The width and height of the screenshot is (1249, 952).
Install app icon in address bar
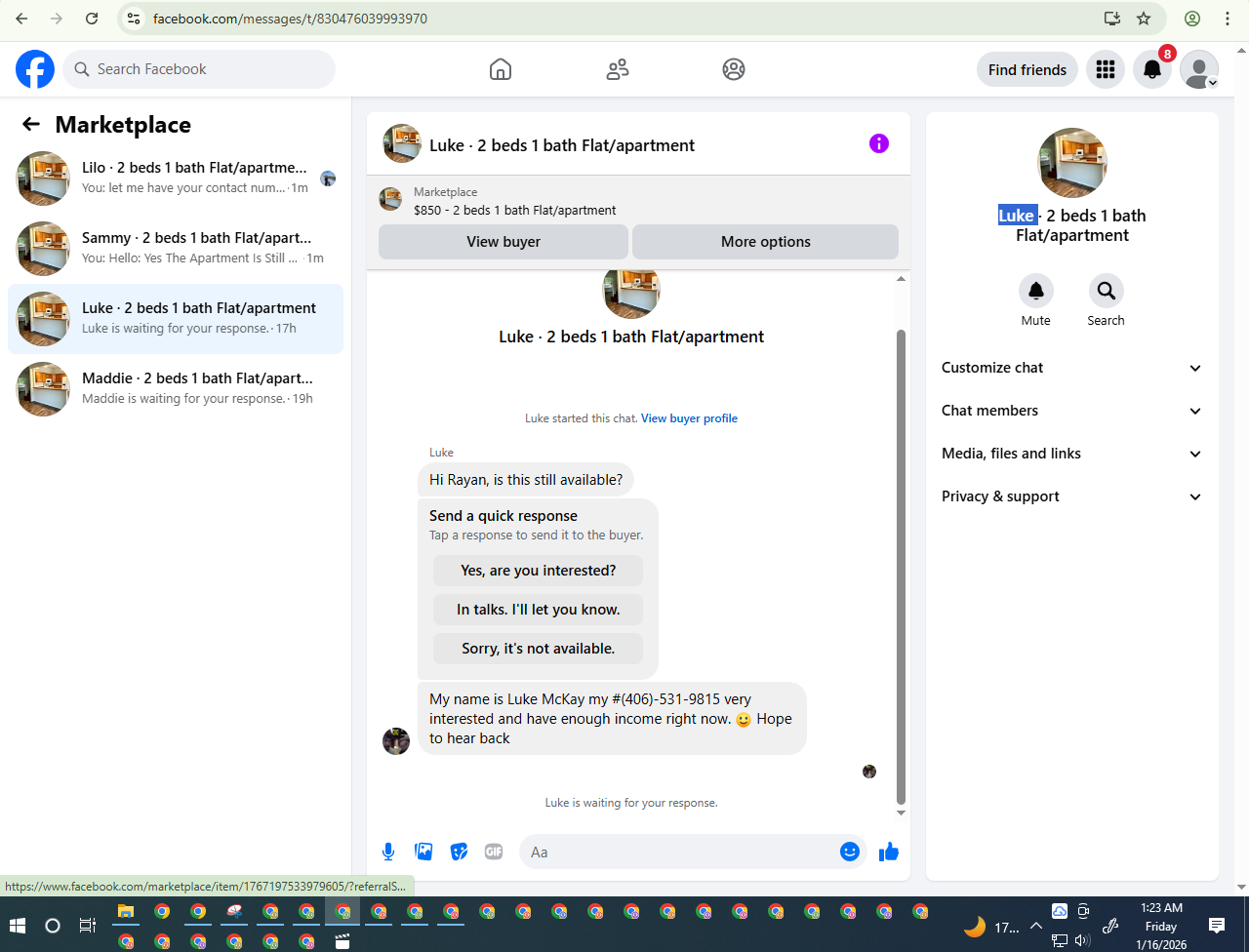click(x=1111, y=19)
